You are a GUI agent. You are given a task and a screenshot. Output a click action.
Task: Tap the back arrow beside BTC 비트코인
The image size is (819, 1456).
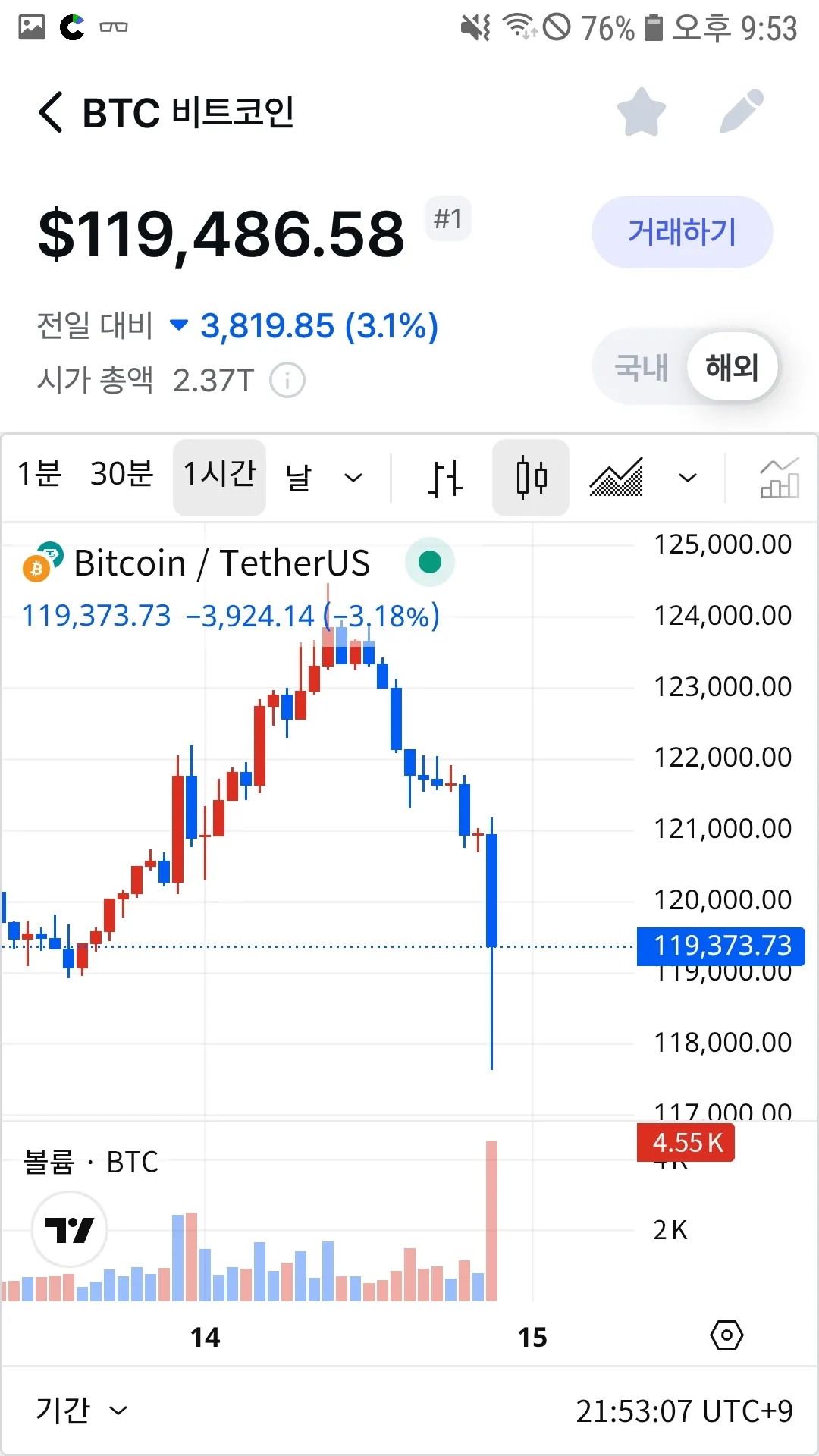(51, 113)
